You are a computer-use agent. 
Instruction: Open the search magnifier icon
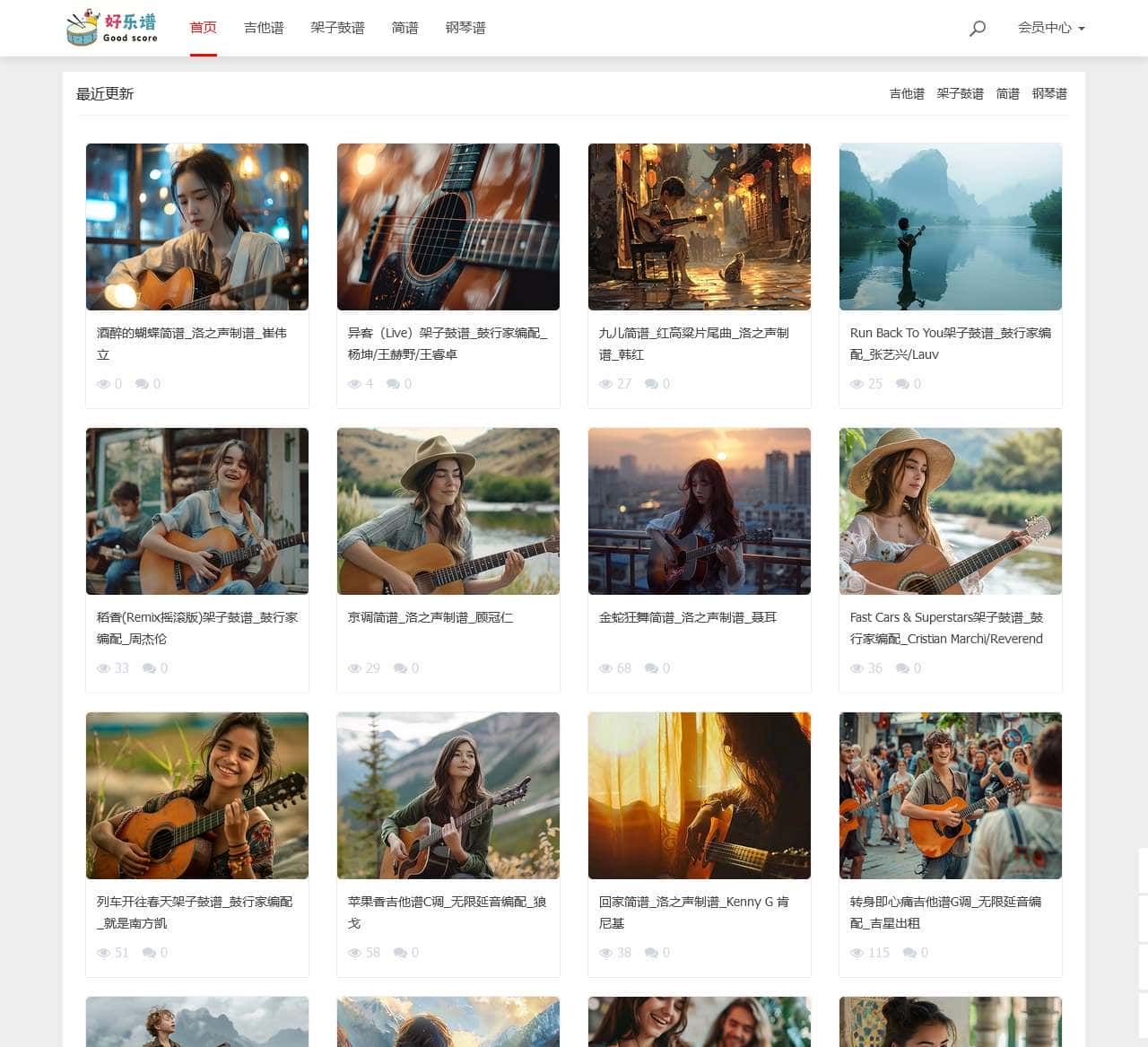[x=978, y=29]
